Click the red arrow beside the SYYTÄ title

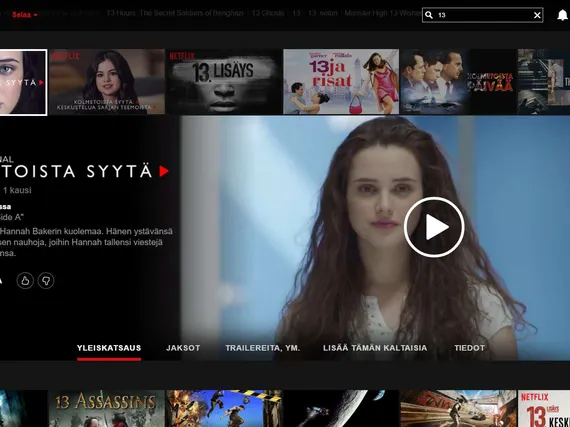[x=164, y=171]
